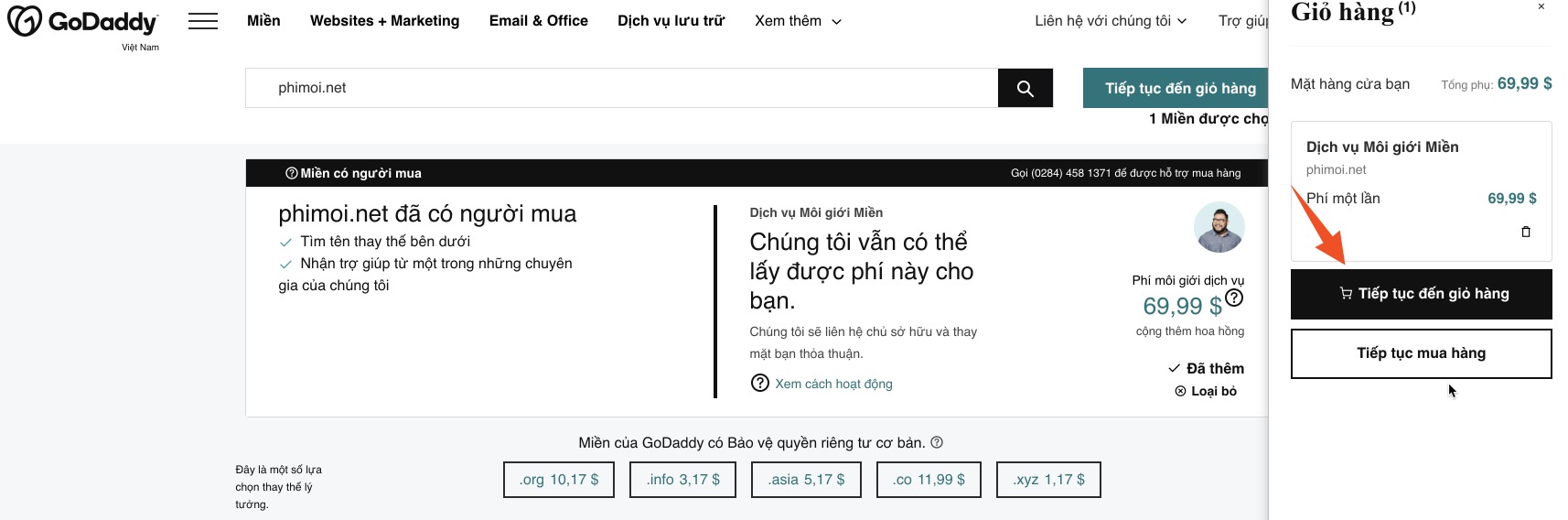This screenshot has width=1568, height=520.
Task: Click the broker agent avatar photo
Action: pyautogui.click(x=1219, y=227)
